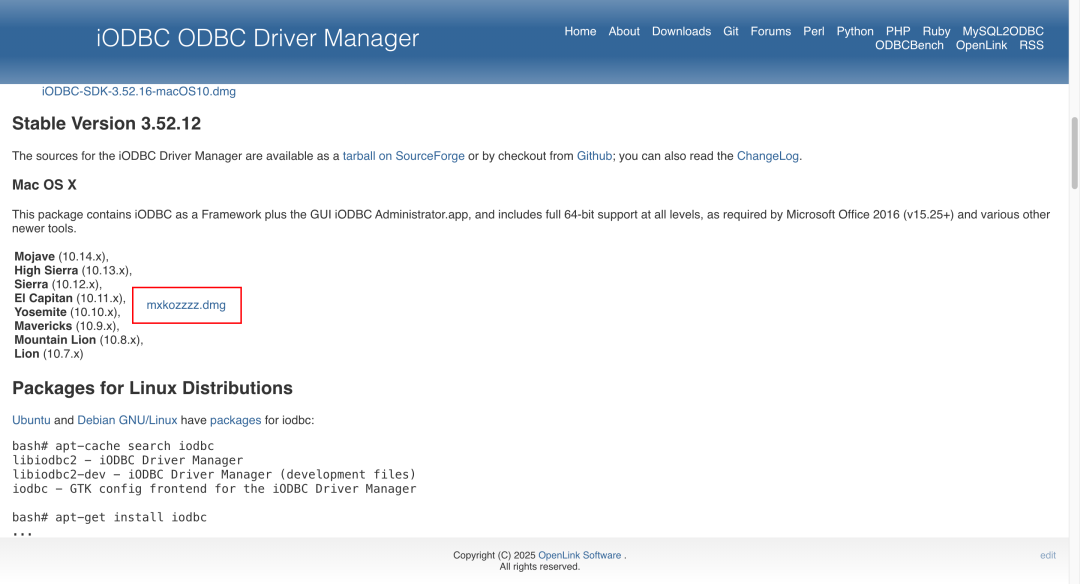
Task: Download the mxkozzzz.dmg file
Action: coord(186,304)
